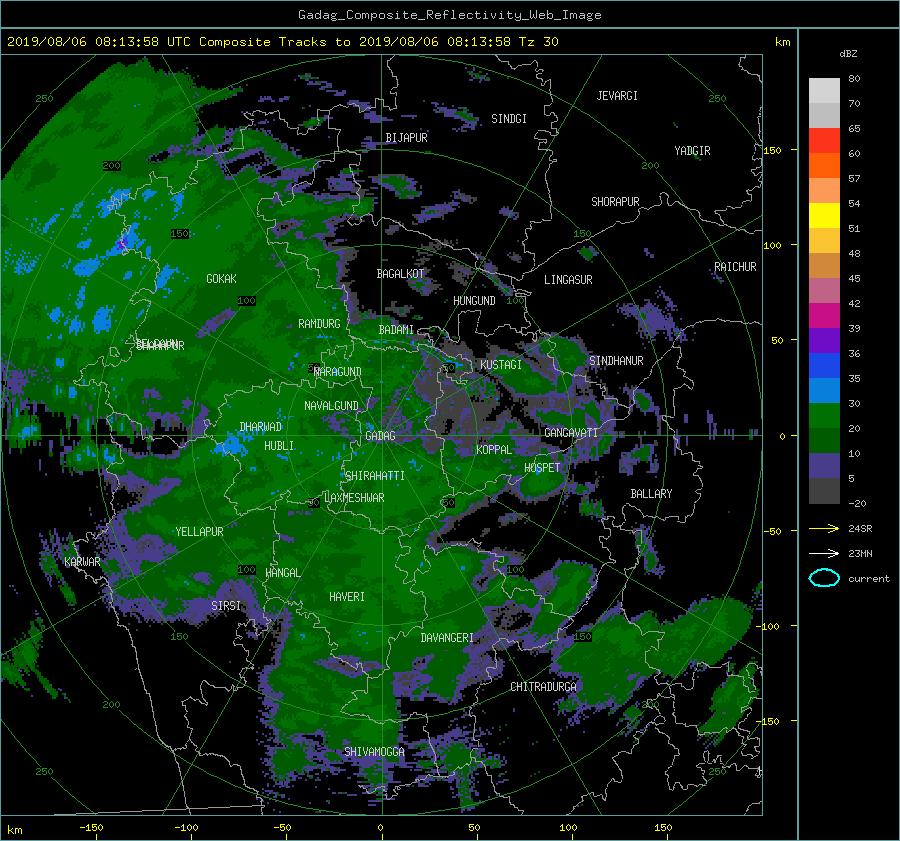Click the SIRSI city label
900x841 pixels.
[x=226, y=606]
